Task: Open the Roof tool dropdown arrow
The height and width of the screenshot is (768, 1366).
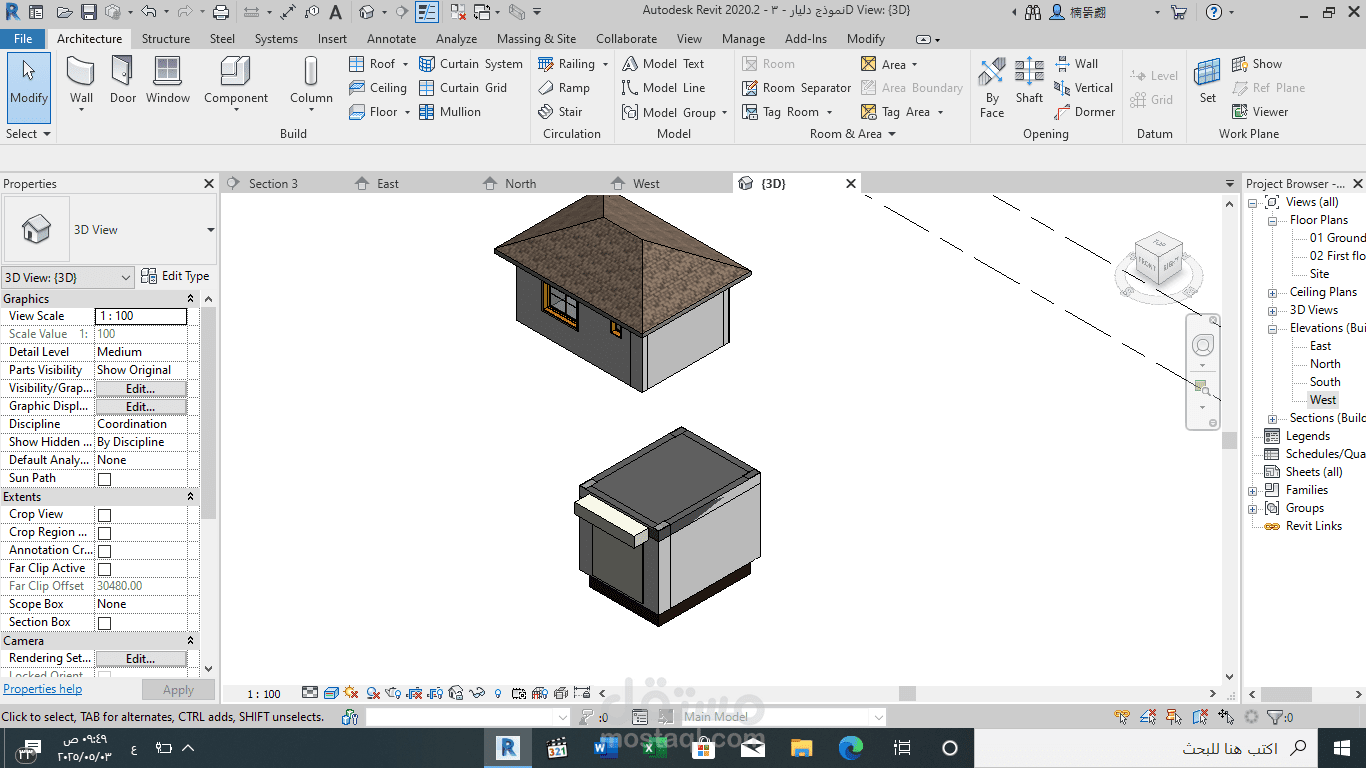Action: pos(405,64)
